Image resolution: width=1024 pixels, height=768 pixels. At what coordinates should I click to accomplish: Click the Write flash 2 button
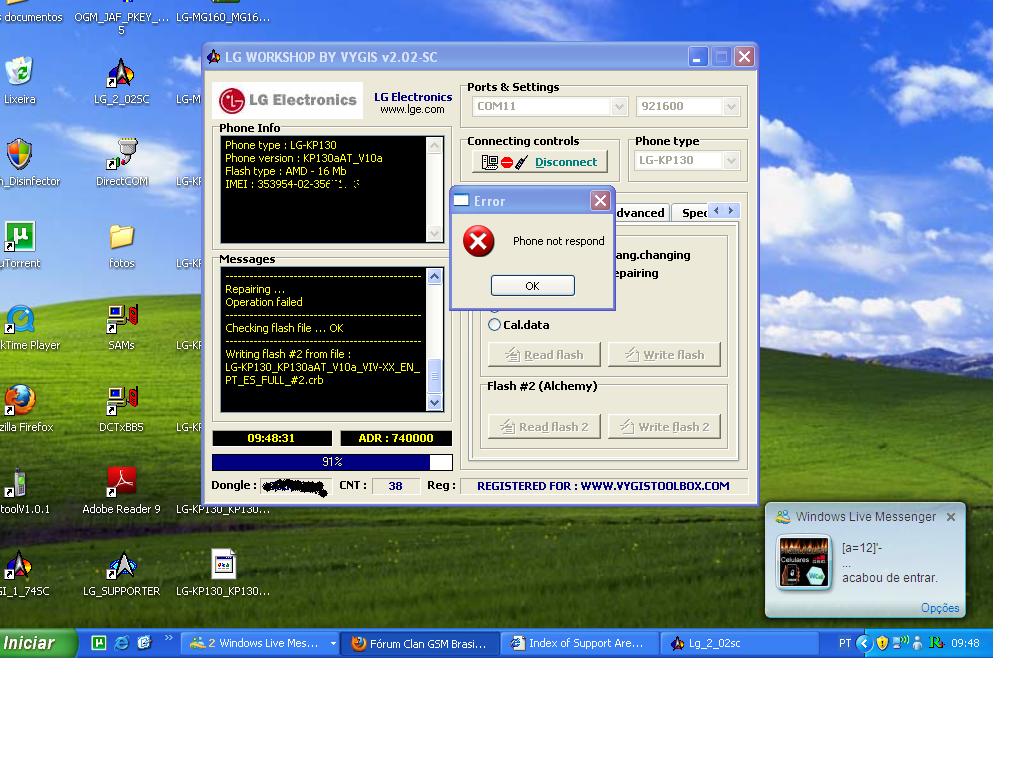(664, 426)
